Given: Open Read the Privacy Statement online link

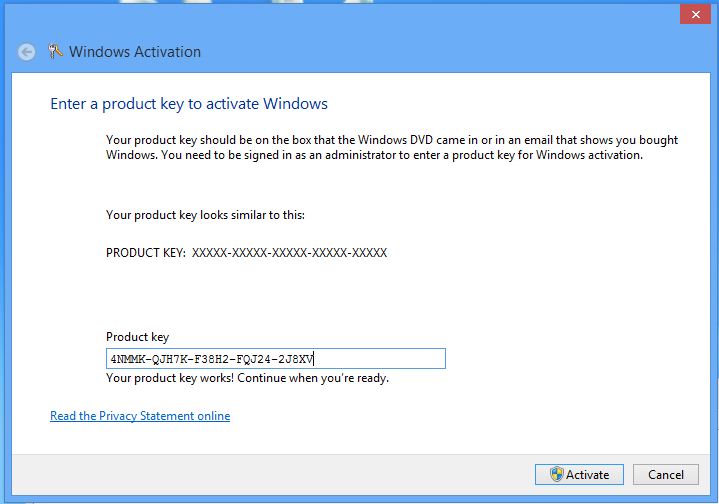Looking at the screenshot, I should click(x=140, y=415).
